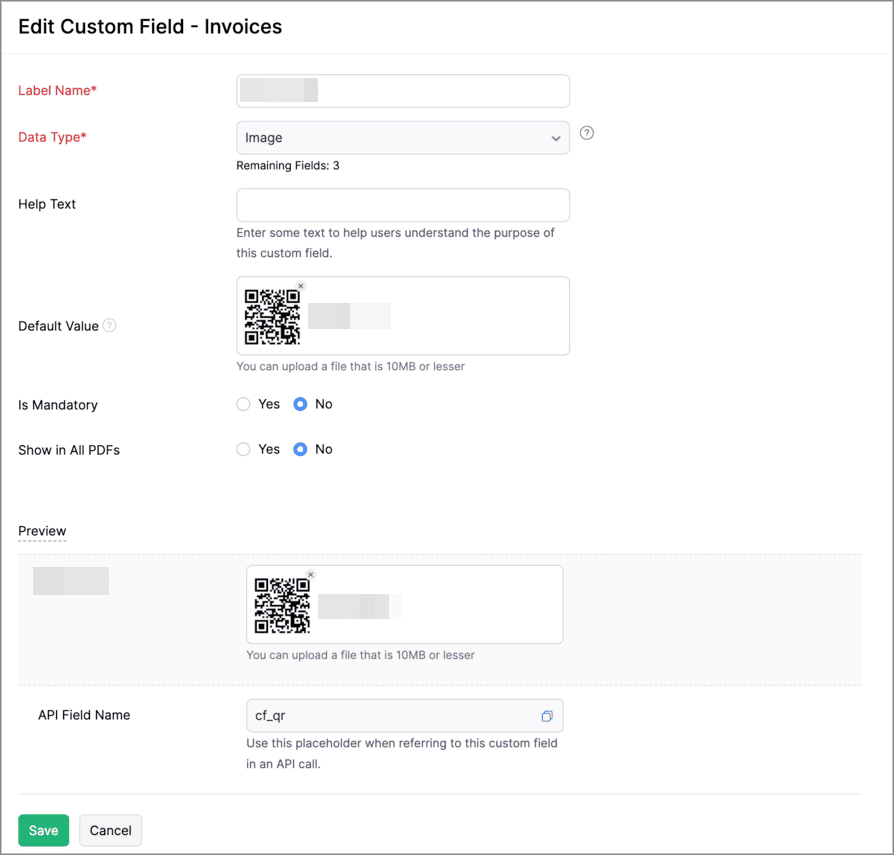Click the Help Text input field

[403, 205]
